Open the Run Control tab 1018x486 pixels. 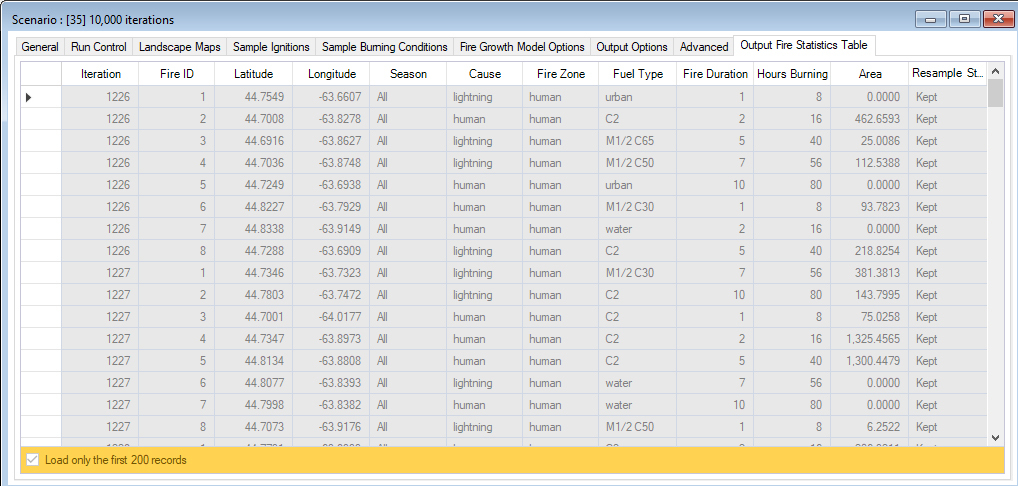click(x=99, y=47)
